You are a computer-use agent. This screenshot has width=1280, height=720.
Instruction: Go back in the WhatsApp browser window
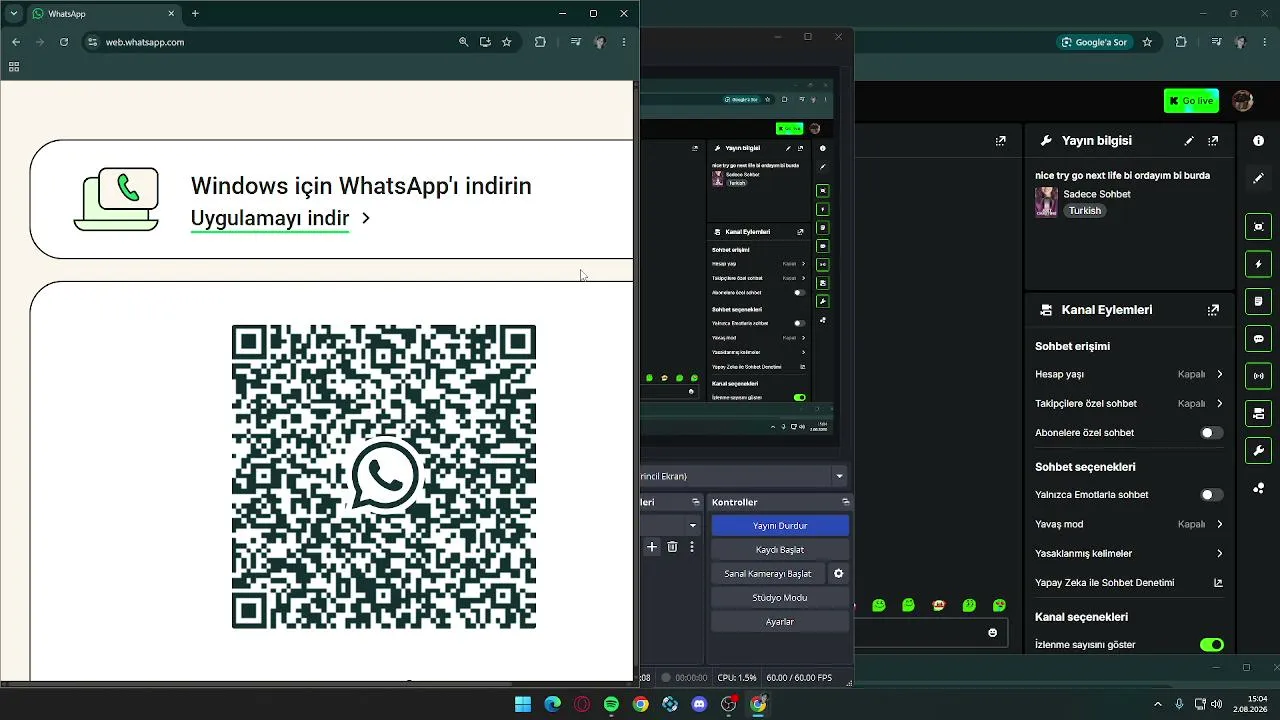point(16,42)
